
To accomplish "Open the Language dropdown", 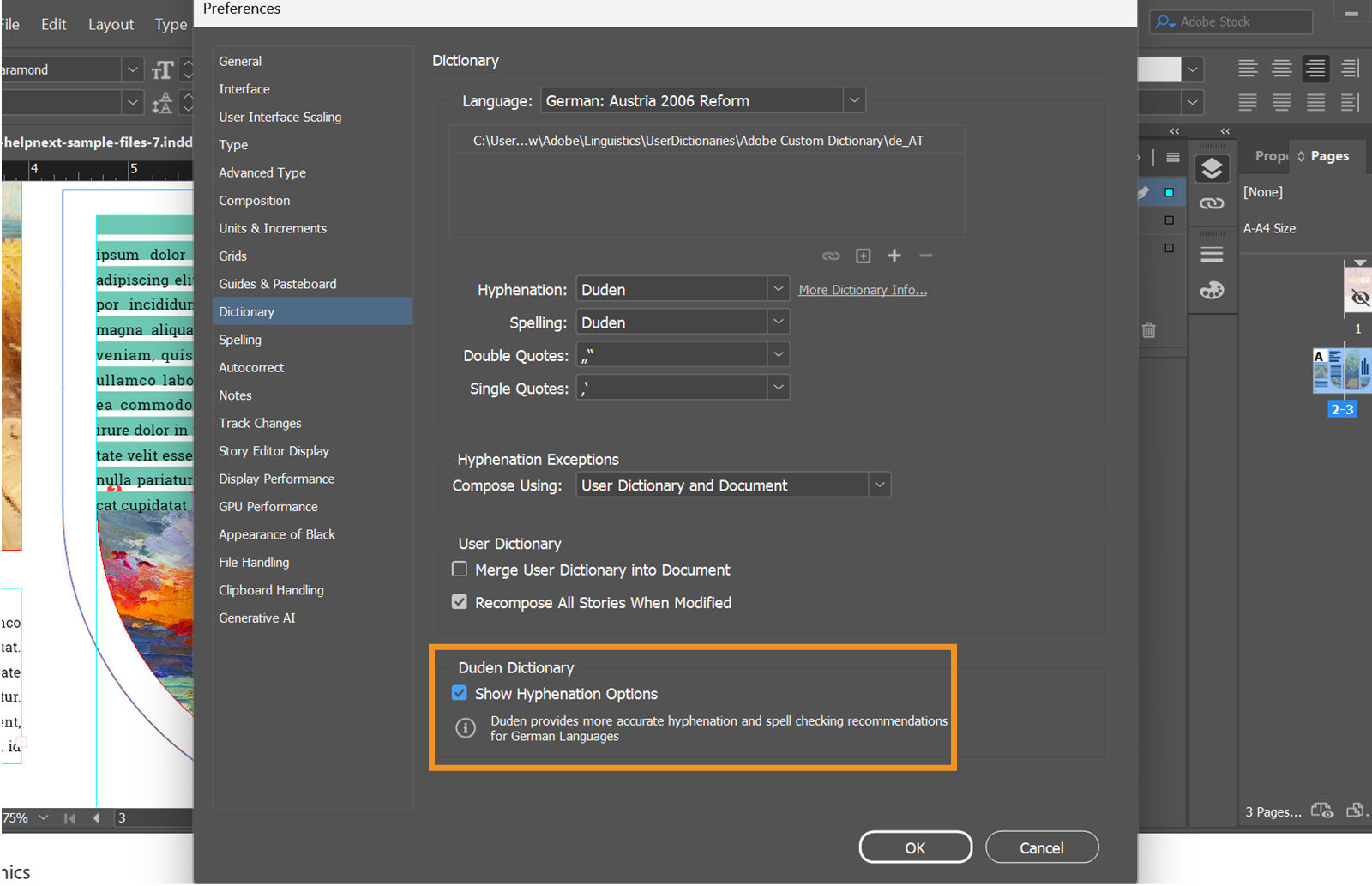I will (702, 100).
